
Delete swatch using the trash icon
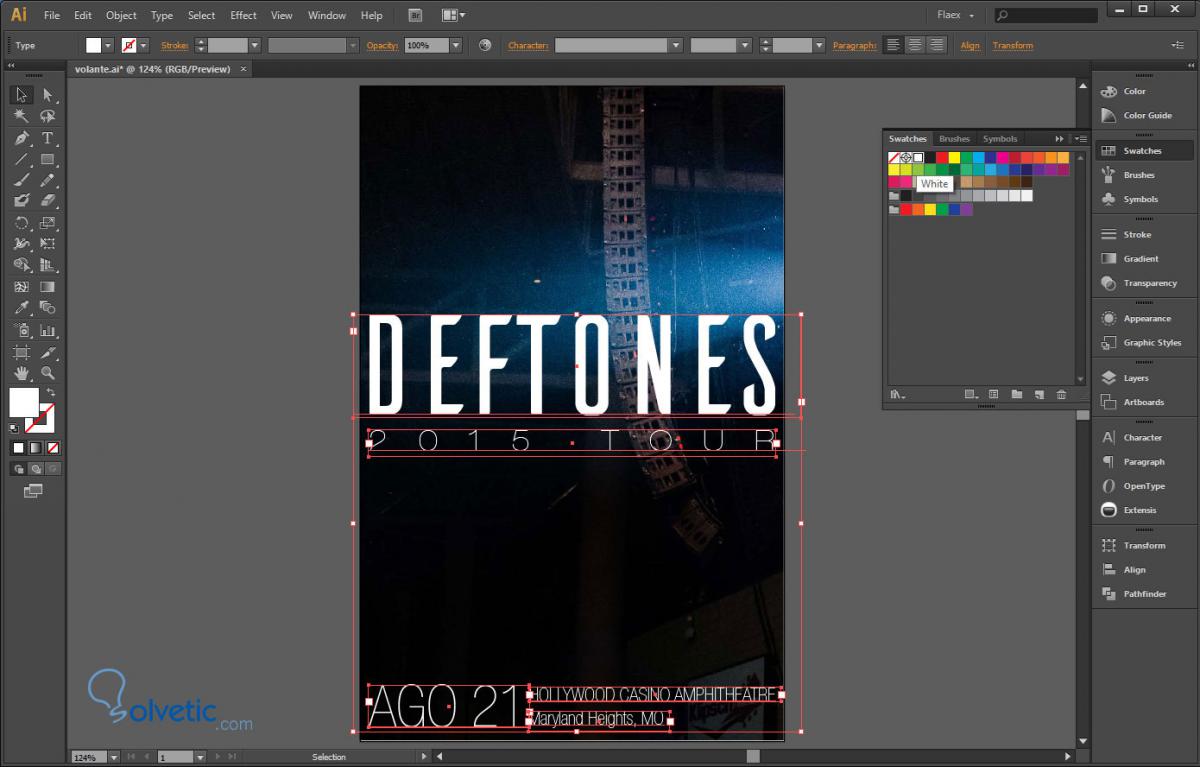[x=1061, y=395]
